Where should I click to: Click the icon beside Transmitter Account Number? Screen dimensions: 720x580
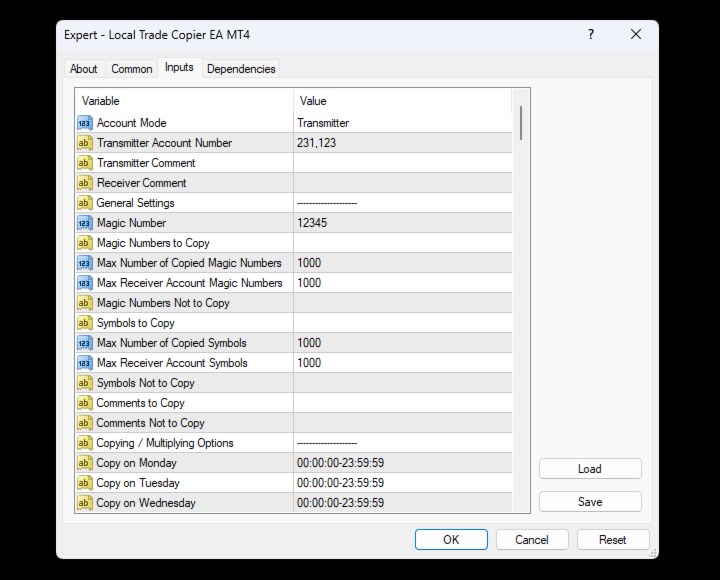click(84, 143)
